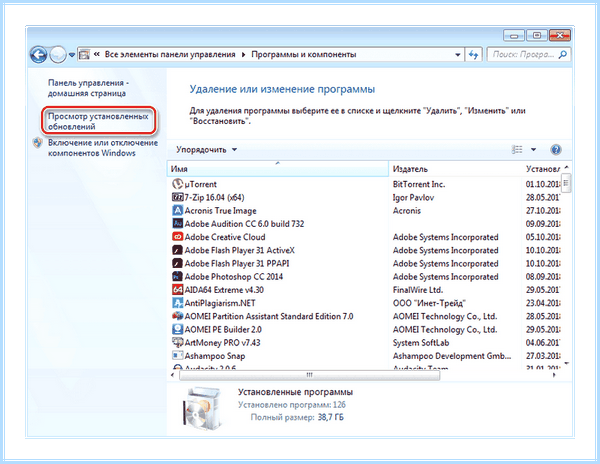The width and height of the screenshot is (600, 464).
Task: Sort by 'Издатель' column header
Action: point(455,169)
